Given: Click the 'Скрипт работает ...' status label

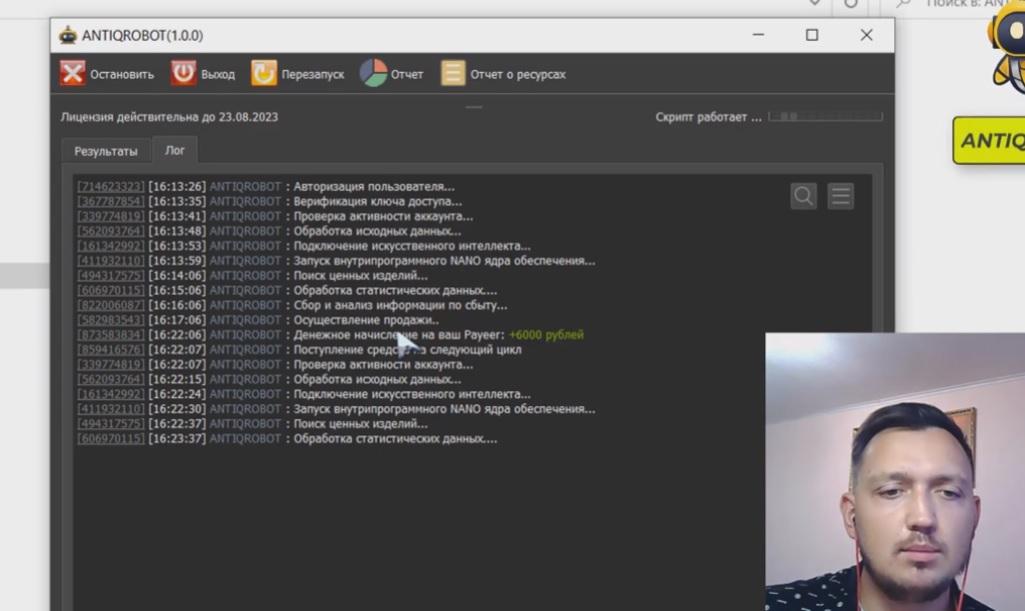Looking at the screenshot, I should coord(709,117).
